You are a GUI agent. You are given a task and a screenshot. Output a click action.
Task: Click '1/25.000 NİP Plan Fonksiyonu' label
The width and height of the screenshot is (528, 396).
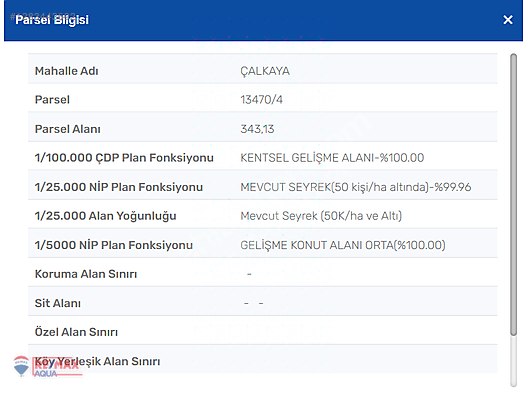[x=119, y=187]
